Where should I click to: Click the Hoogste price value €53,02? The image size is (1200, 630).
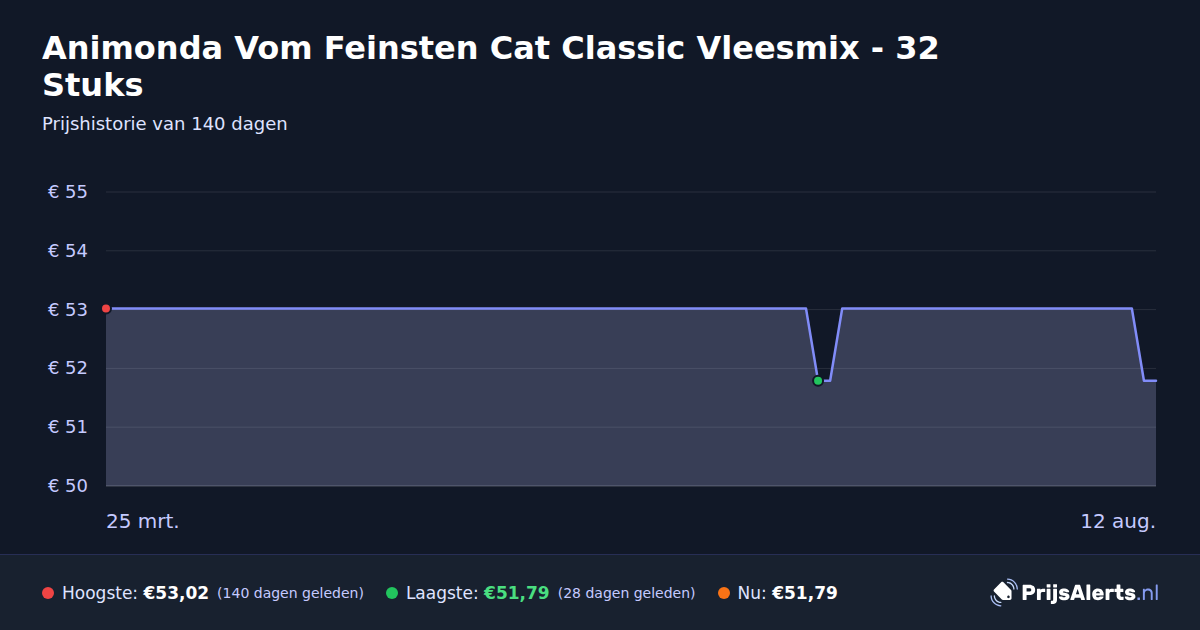point(176,593)
